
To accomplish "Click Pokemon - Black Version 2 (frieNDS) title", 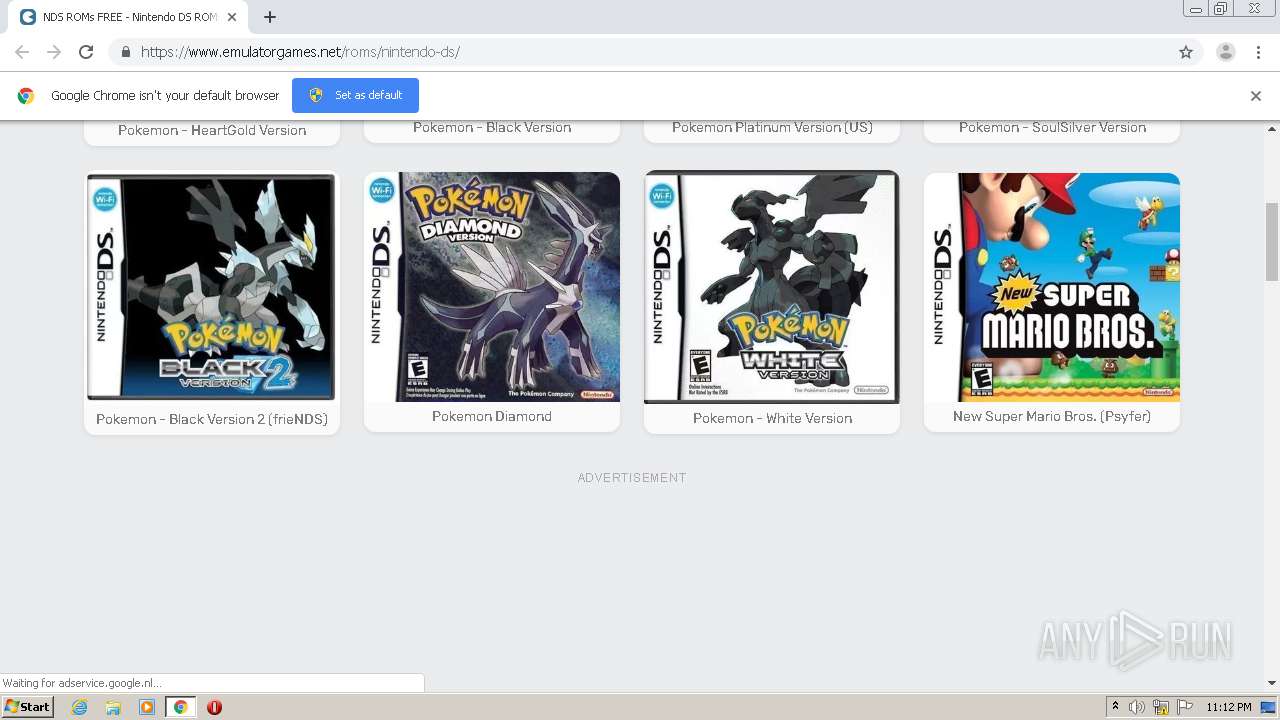I will tap(212, 419).
